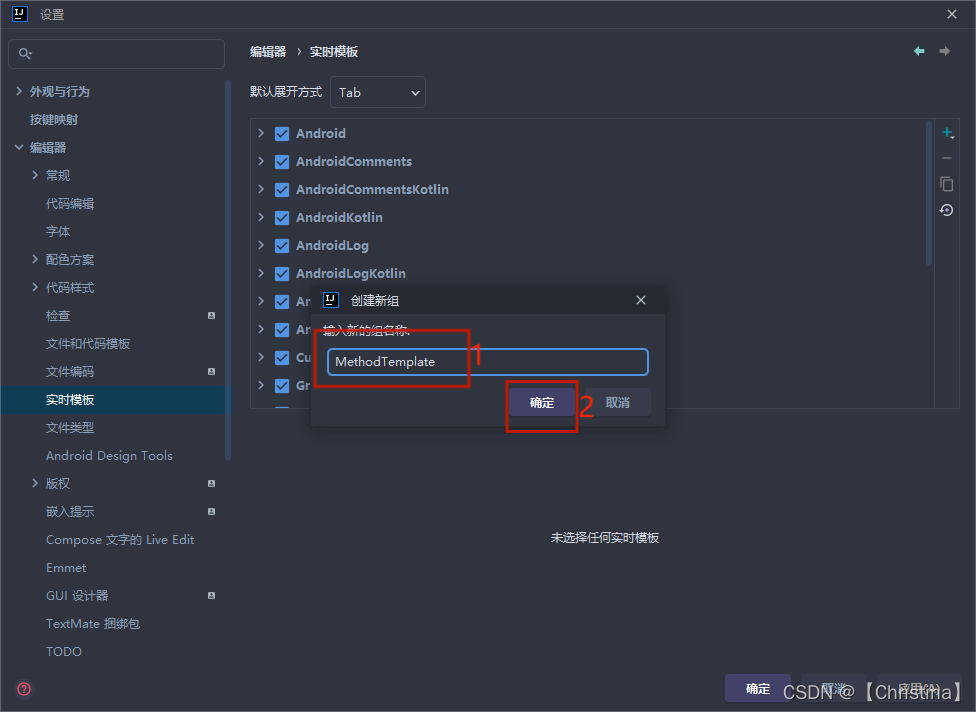976x712 pixels.
Task: Navigate back using the teal left arrow
Action: 919,51
